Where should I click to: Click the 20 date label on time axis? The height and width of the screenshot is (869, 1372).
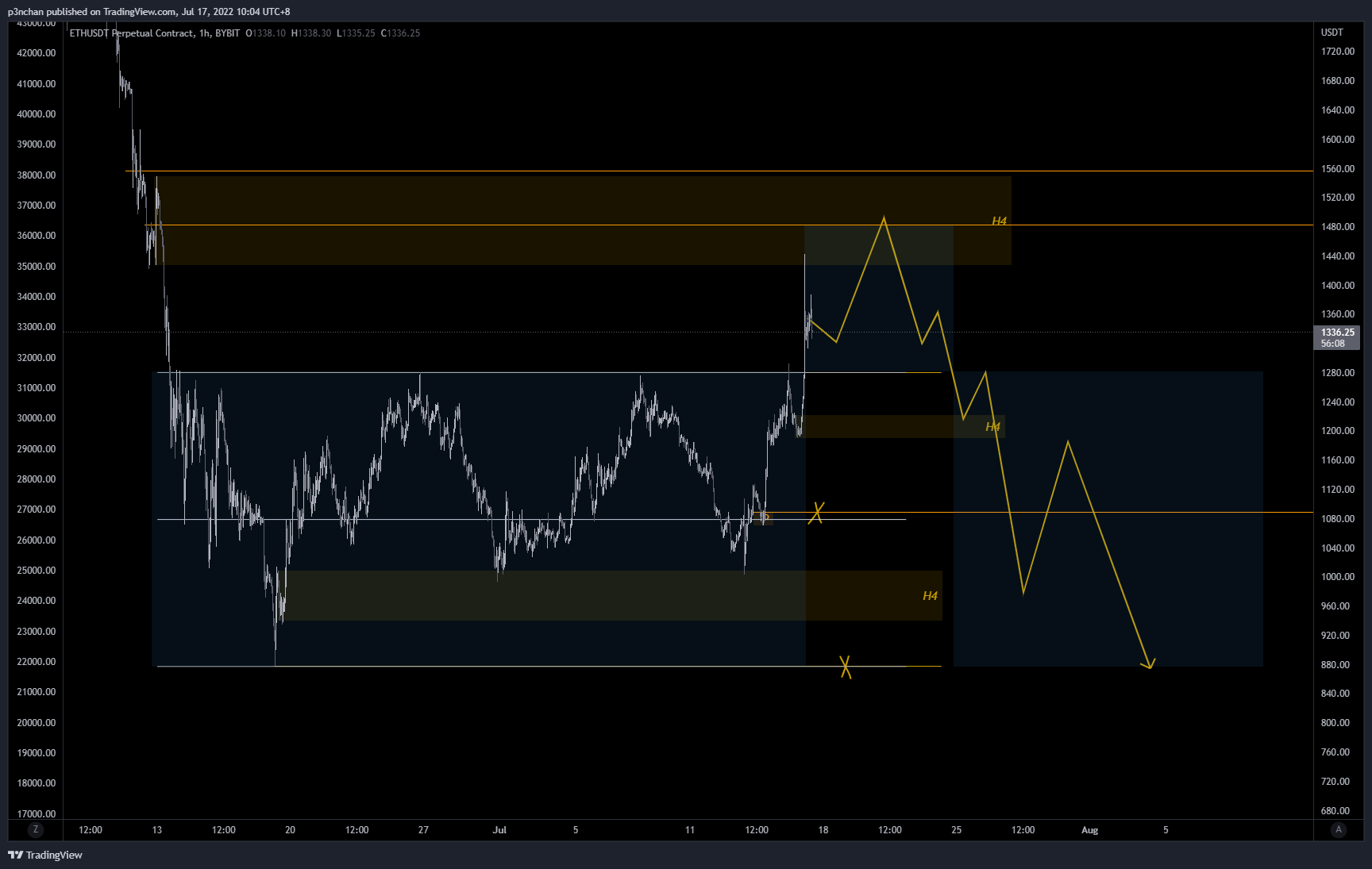click(x=290, y=830)
